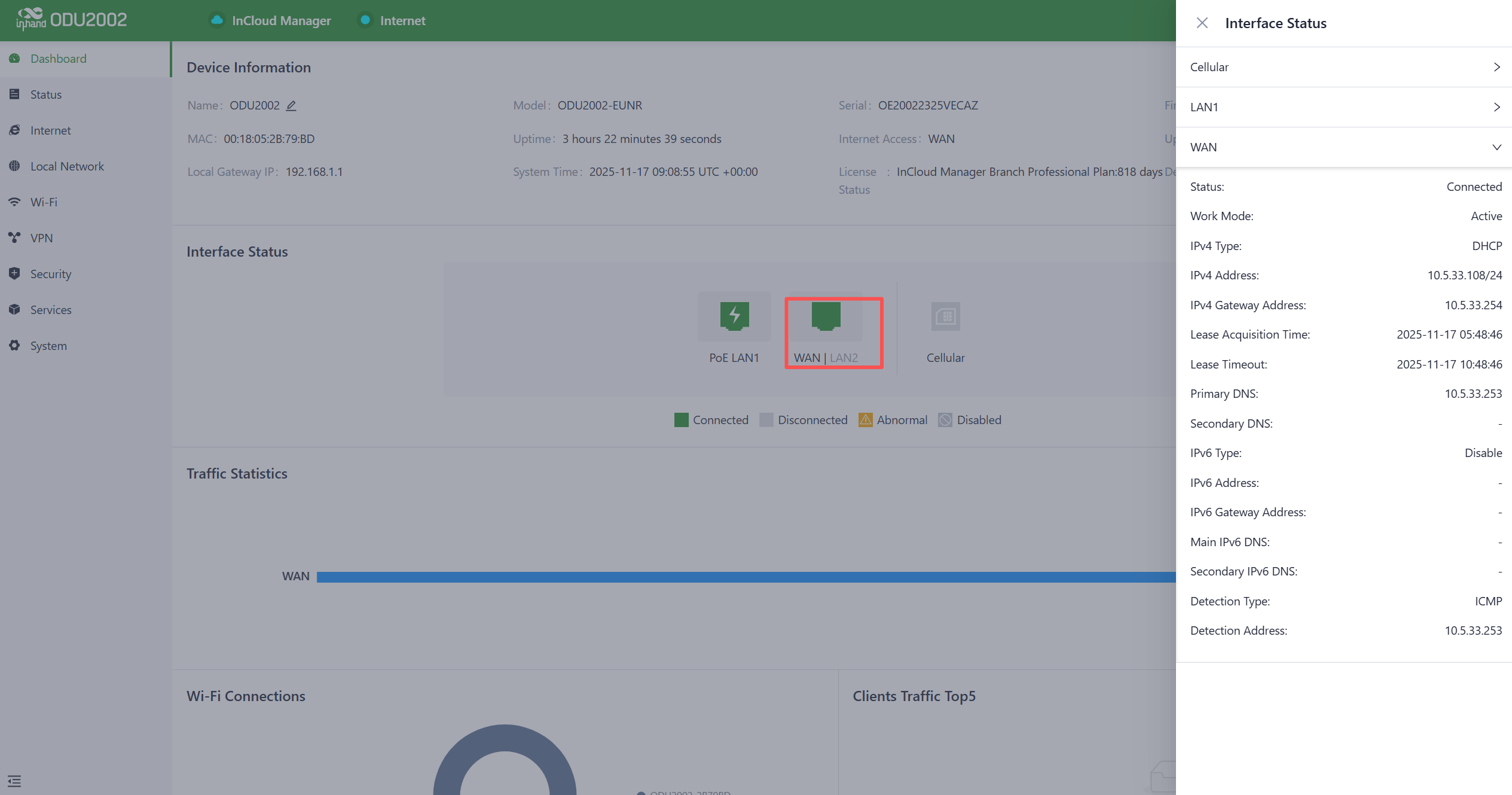Click the Internet status indicator icon
1512x795 pixels.
tap(365, 20)
